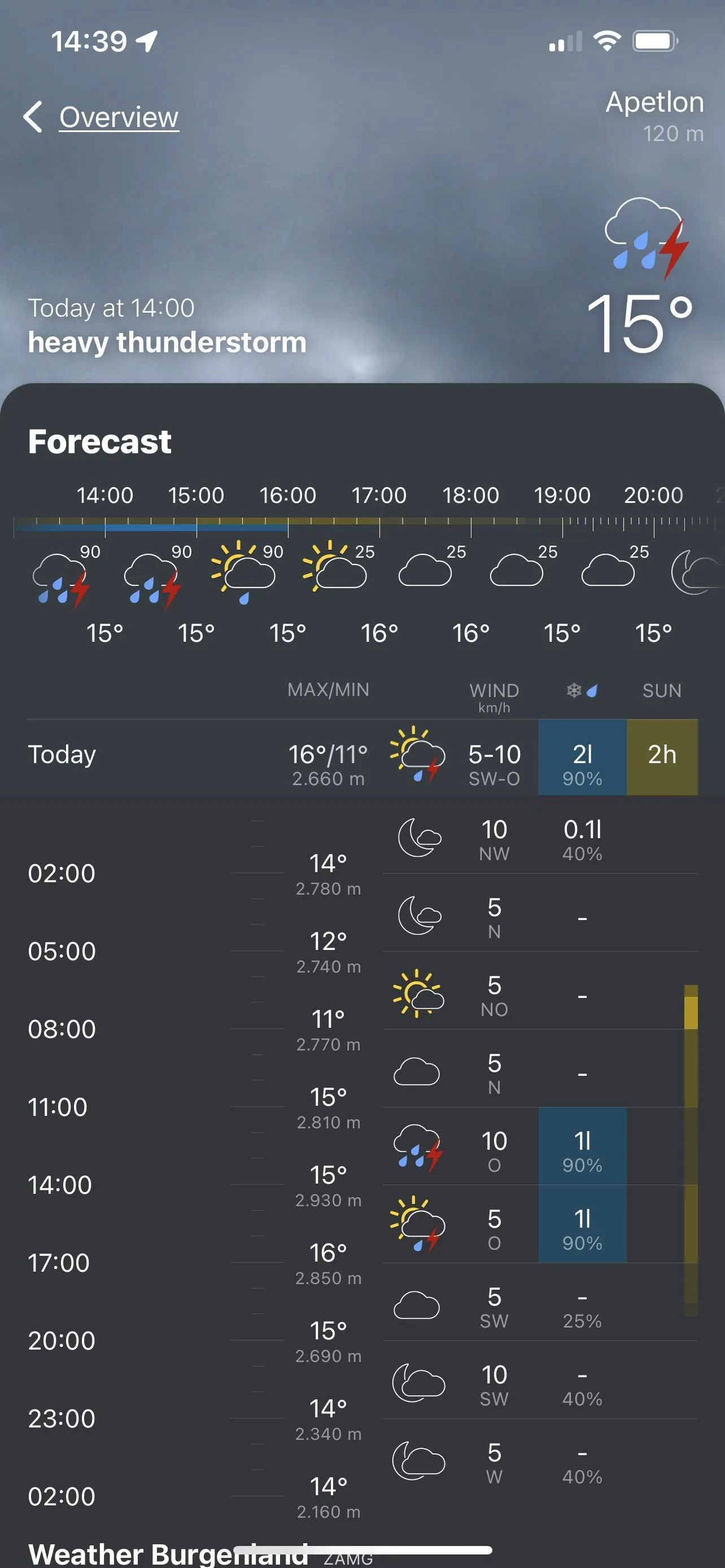
Task: Tap Today's sunny thunderstorm summary icon
Action: 418,754
